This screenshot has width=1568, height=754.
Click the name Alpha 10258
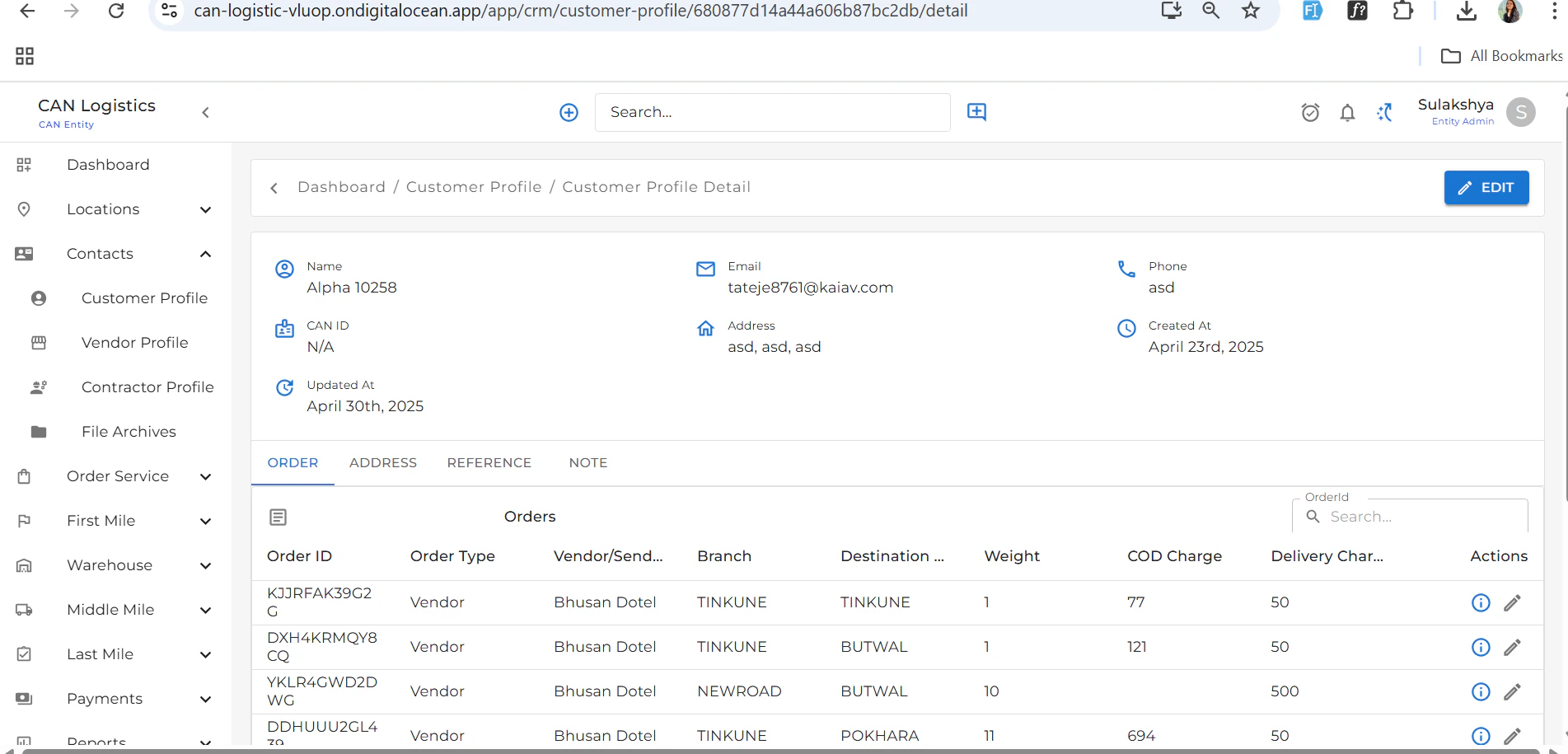pyautogui.click(x=352, y=288)
